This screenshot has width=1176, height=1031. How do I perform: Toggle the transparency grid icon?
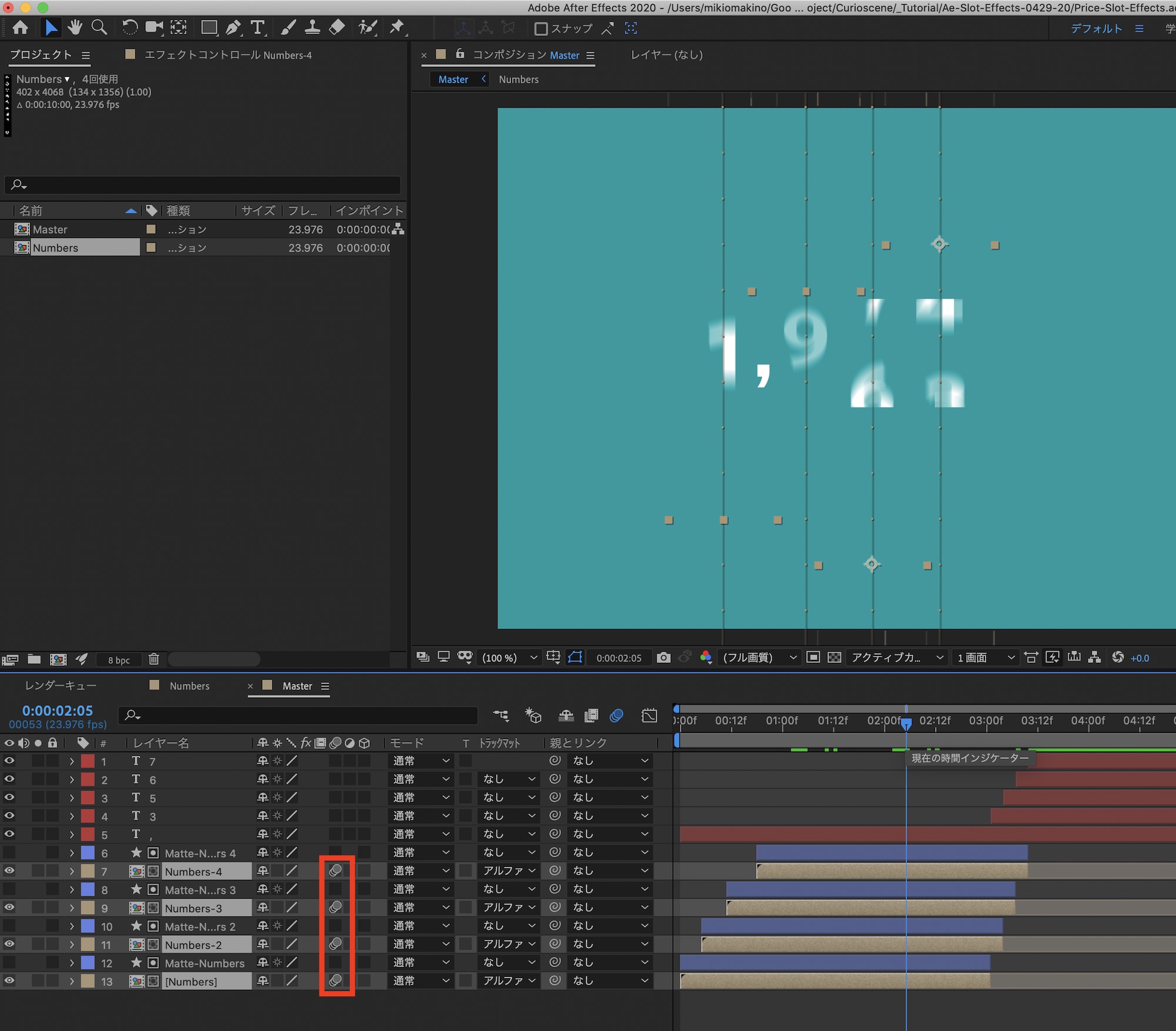click(834, 657)
